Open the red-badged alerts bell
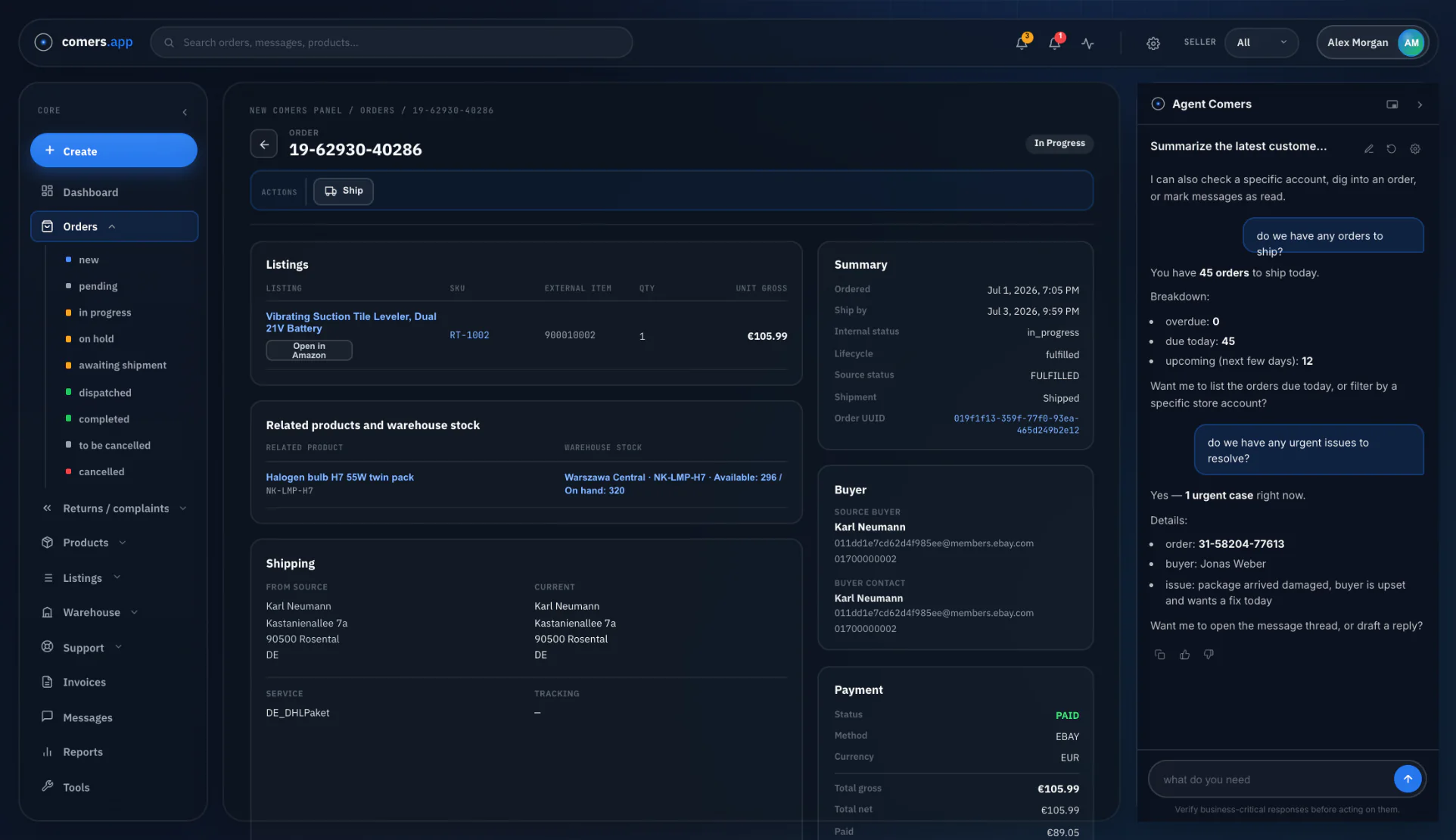 (1055, 42)
